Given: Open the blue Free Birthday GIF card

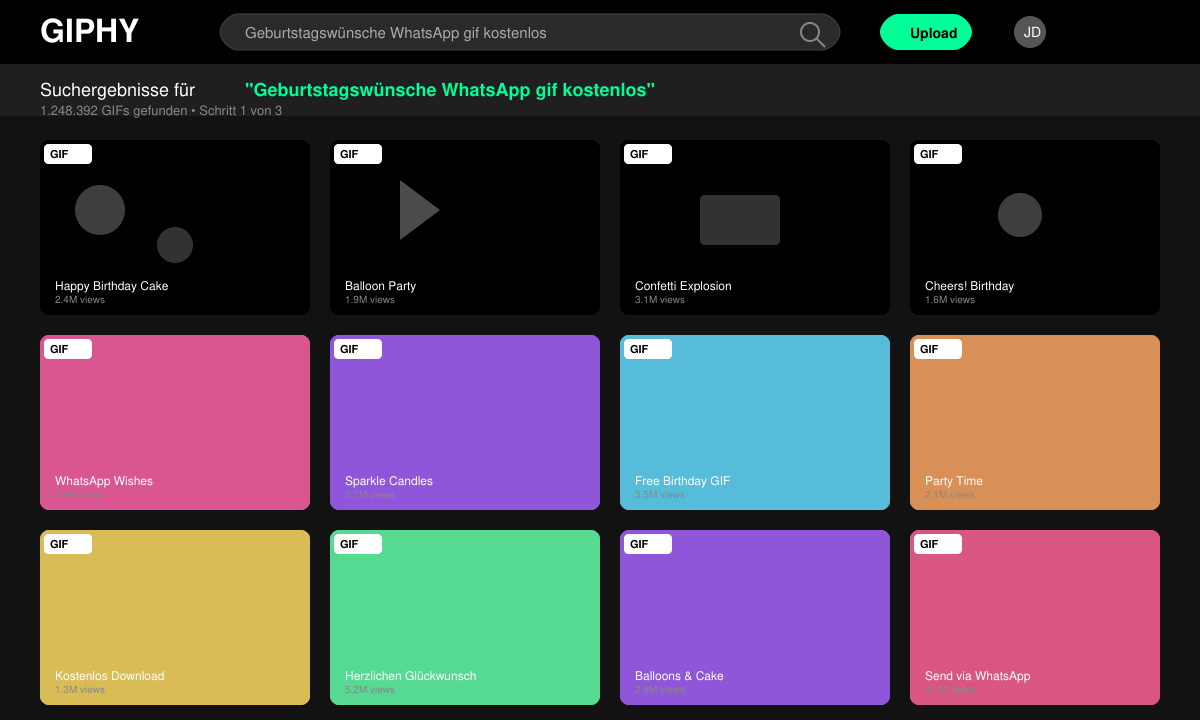Looking at the screenshot, I should 755,422.
